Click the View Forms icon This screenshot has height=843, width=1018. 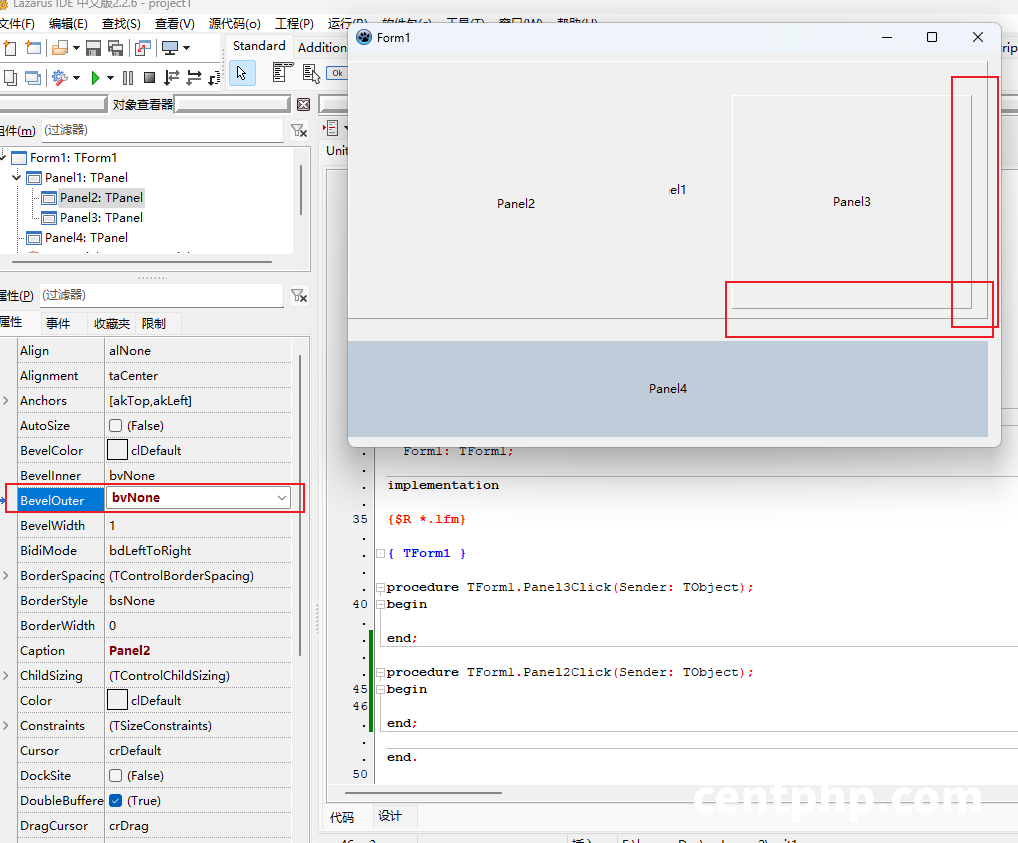pyautogui.click(x=32, y=78)
